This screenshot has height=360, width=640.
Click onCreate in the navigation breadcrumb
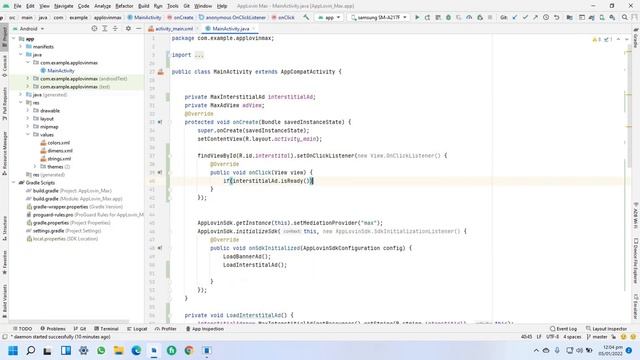[181, 18]
